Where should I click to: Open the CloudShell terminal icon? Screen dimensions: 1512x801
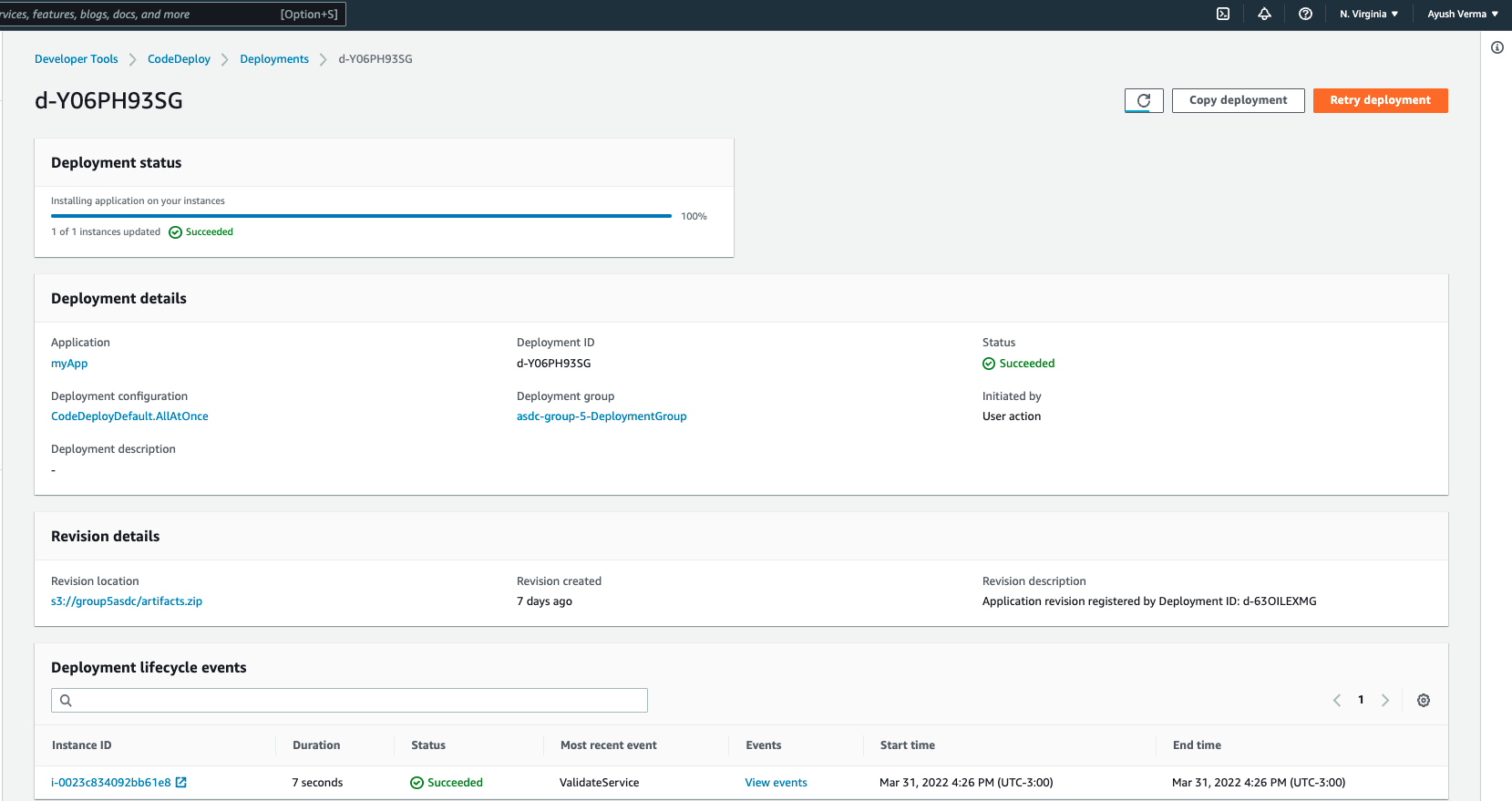tap(1223, 14)
